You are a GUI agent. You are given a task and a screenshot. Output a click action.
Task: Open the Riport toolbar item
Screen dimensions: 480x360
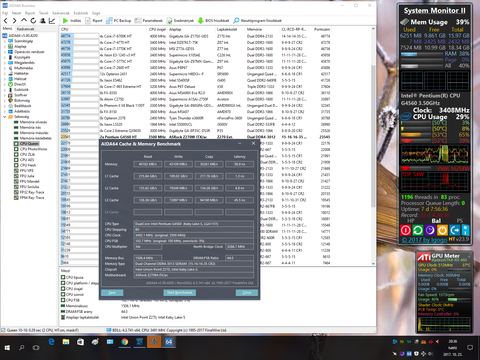point(94,21)
